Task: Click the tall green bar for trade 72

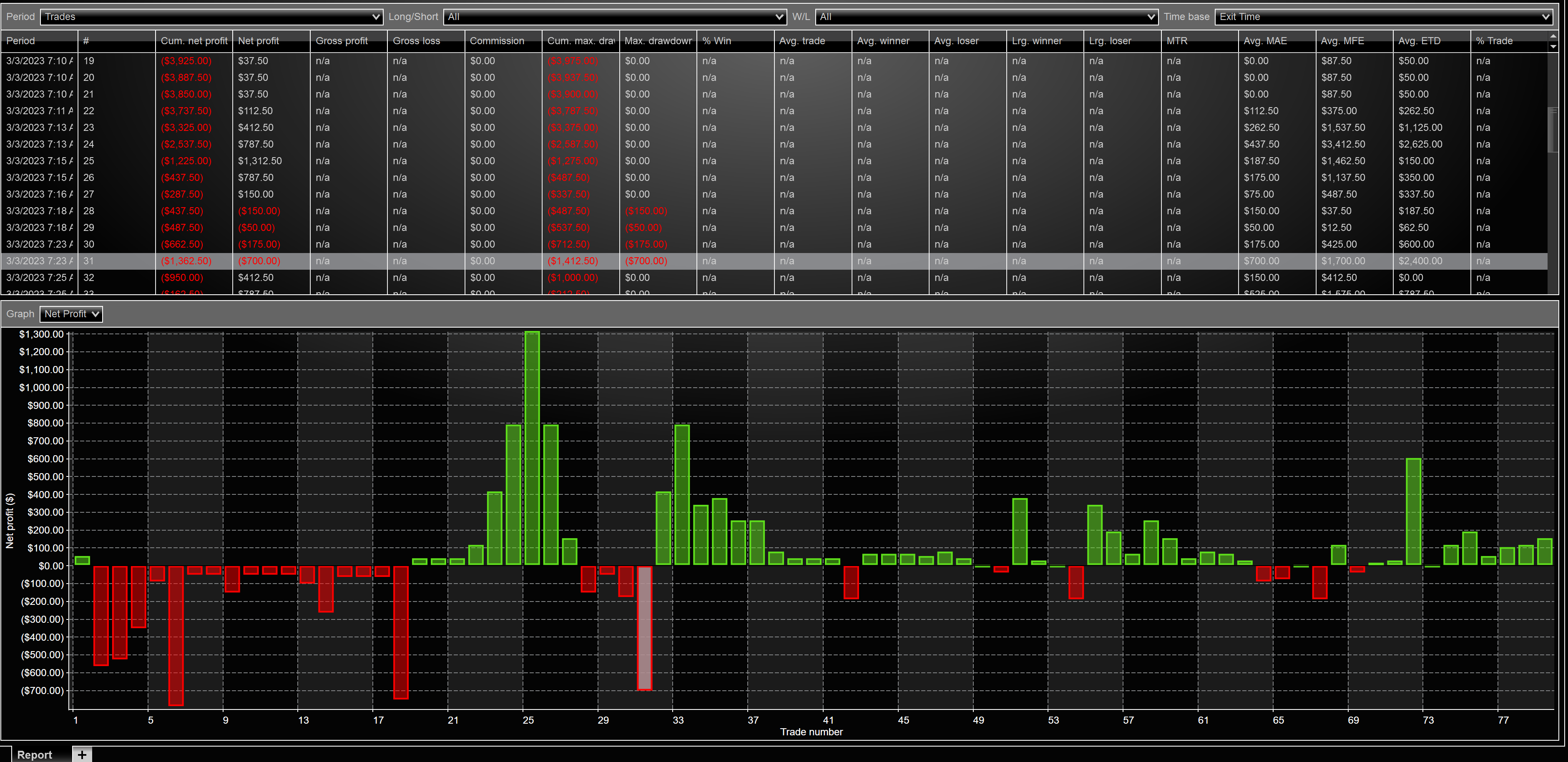Action: pos(1413,512)
